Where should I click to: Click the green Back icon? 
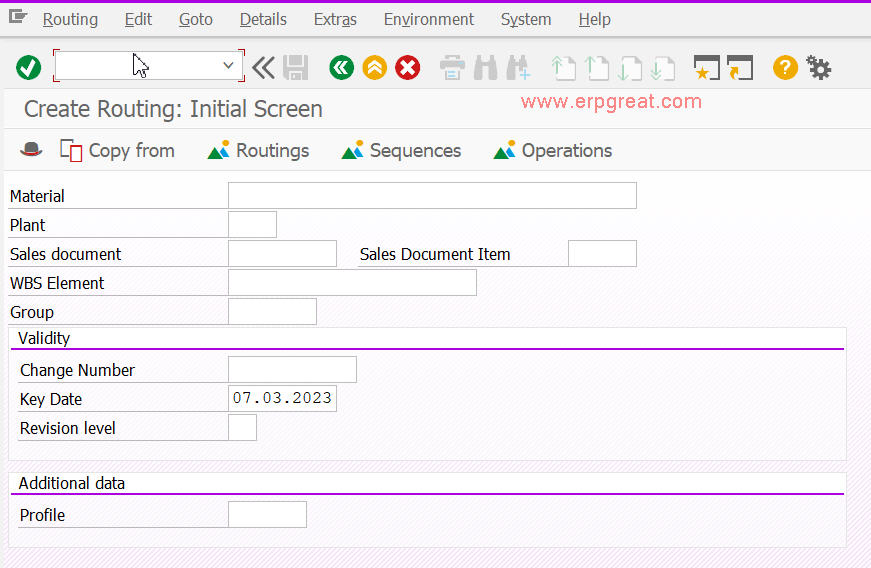341,68
